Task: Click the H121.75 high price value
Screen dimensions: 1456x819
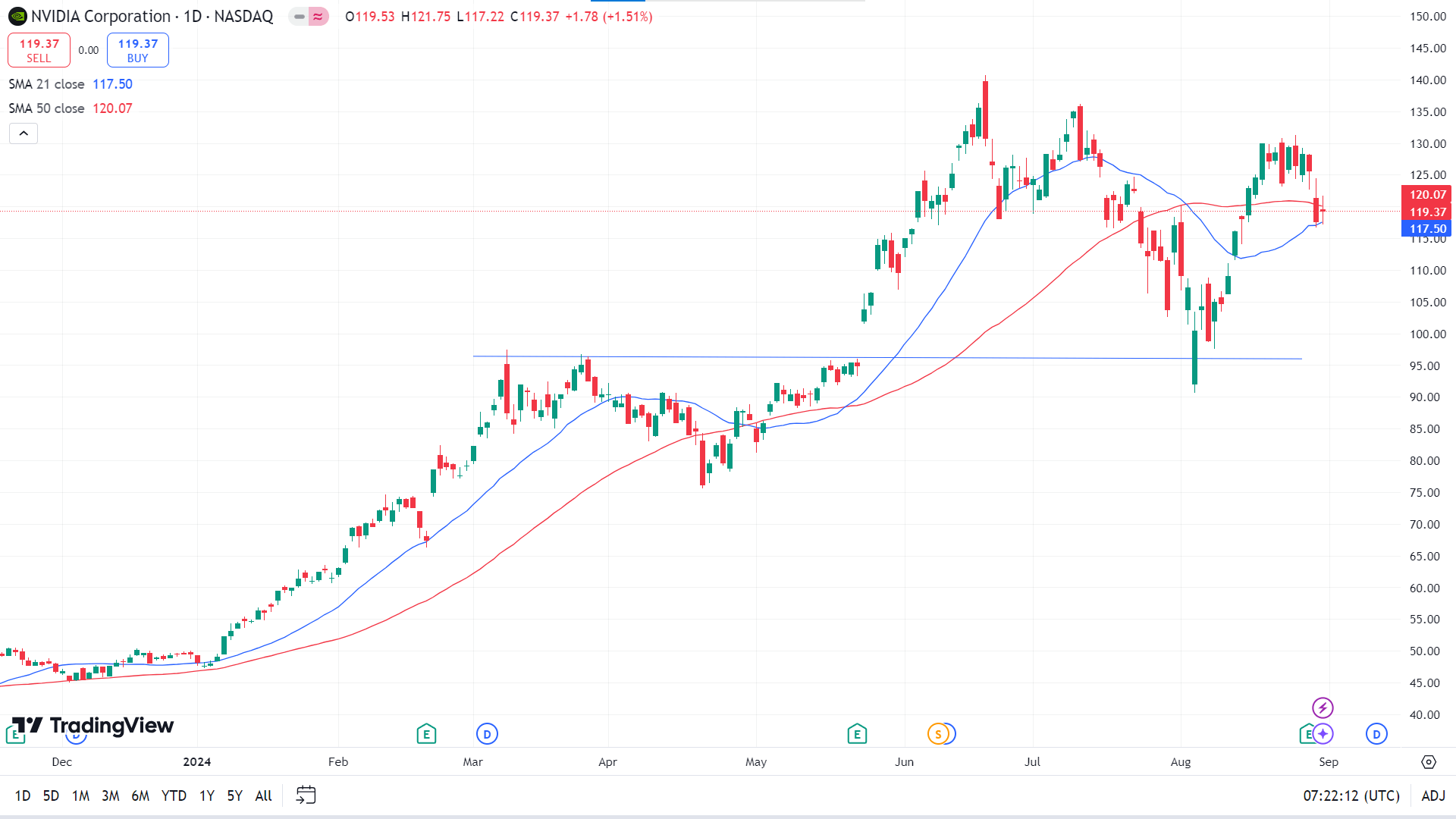Action: pos(426,17)
